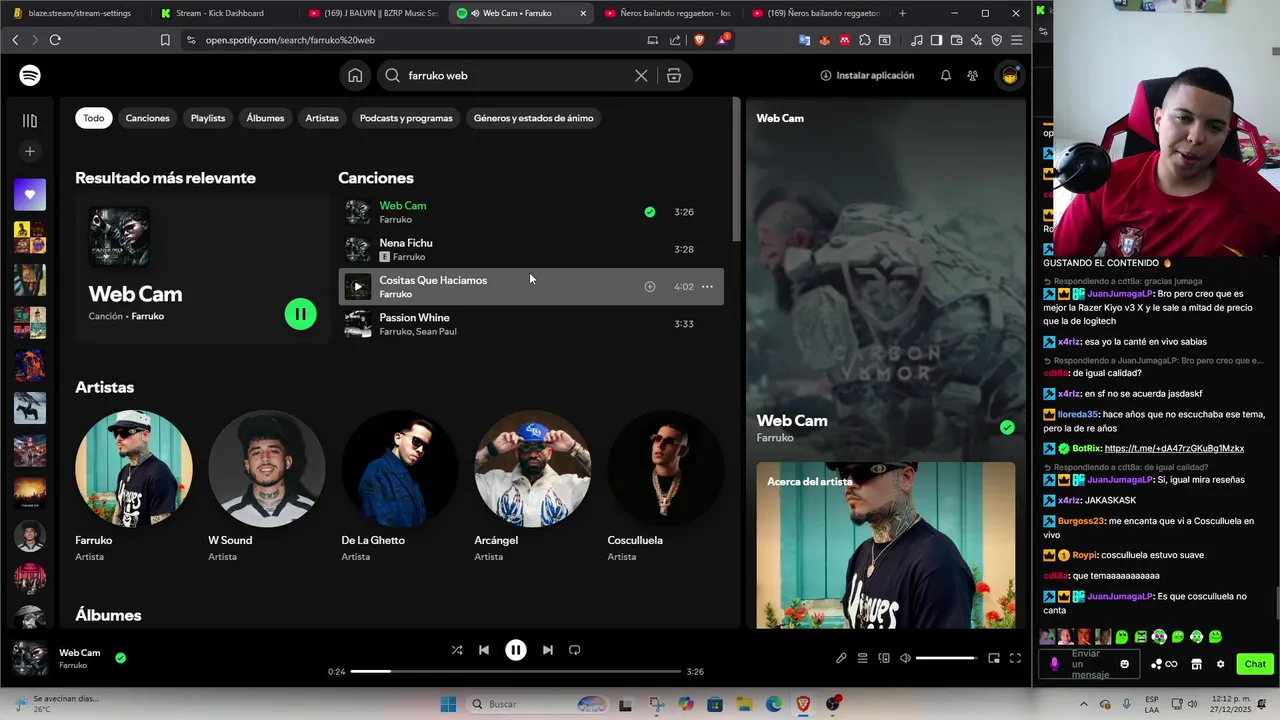The image size is (1280, 720).
Task: Open W Sound artist card
Action: 267,486
